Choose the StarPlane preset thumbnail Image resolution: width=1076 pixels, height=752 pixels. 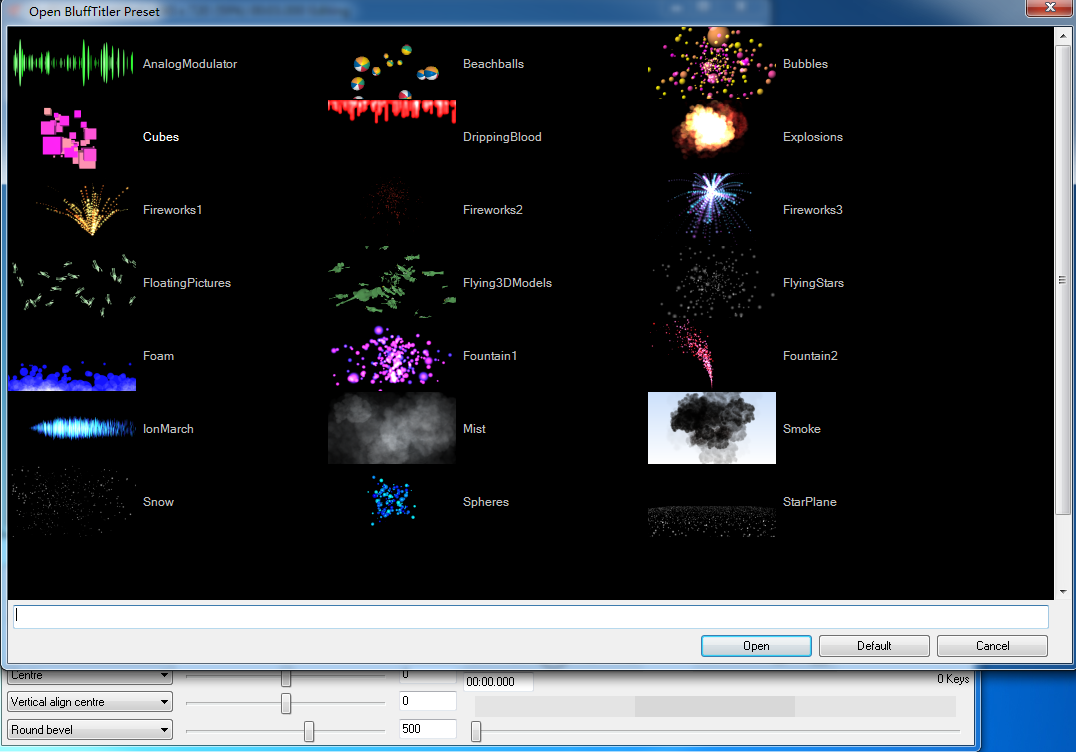(x=712, y=502)
